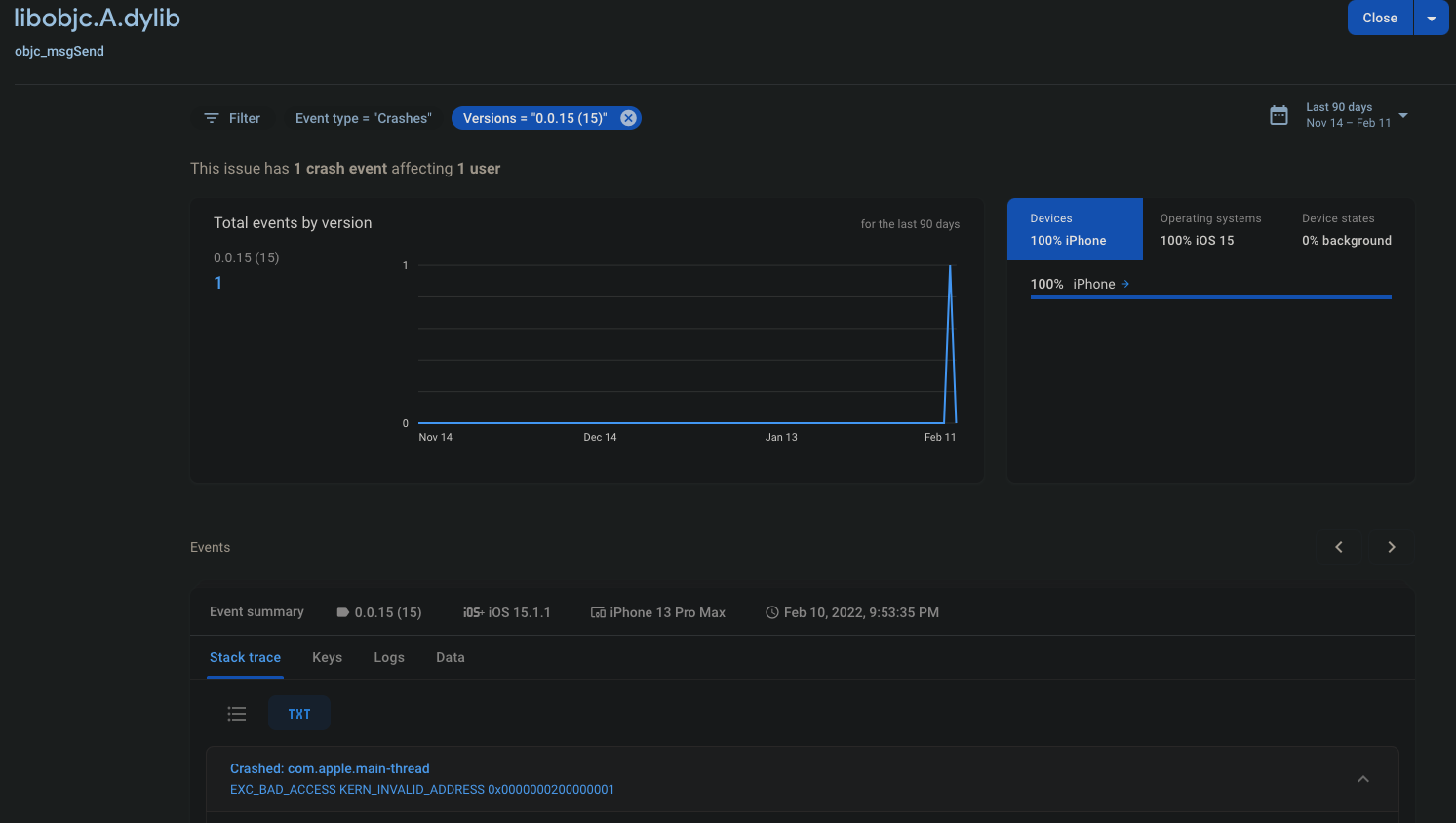The width and height of the screenshot is (1456, 823).
Task: Click the 100% iPhone distribution bar
Action: (x=1210, y=298)
